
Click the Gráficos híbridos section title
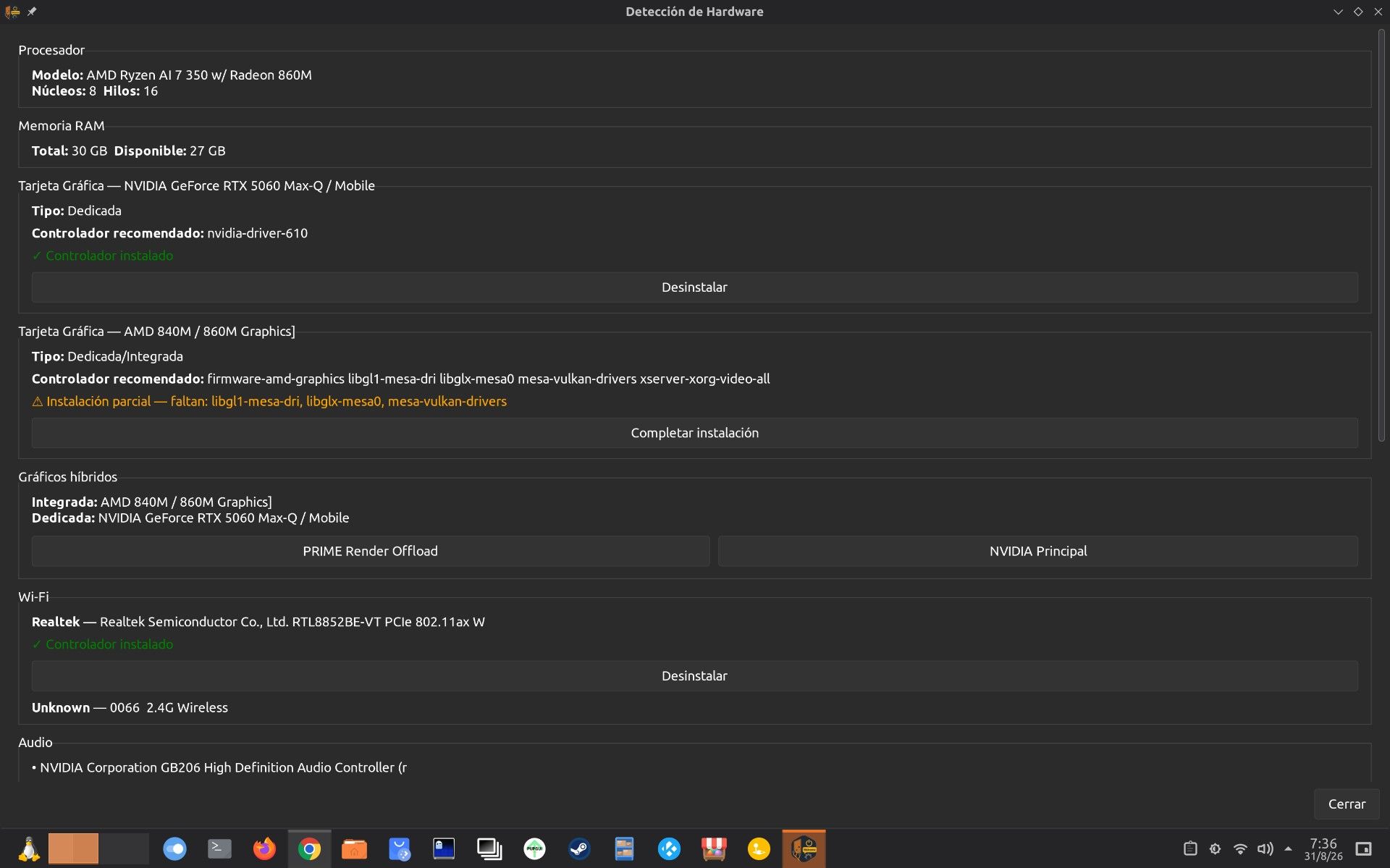(x=67, y=477)
